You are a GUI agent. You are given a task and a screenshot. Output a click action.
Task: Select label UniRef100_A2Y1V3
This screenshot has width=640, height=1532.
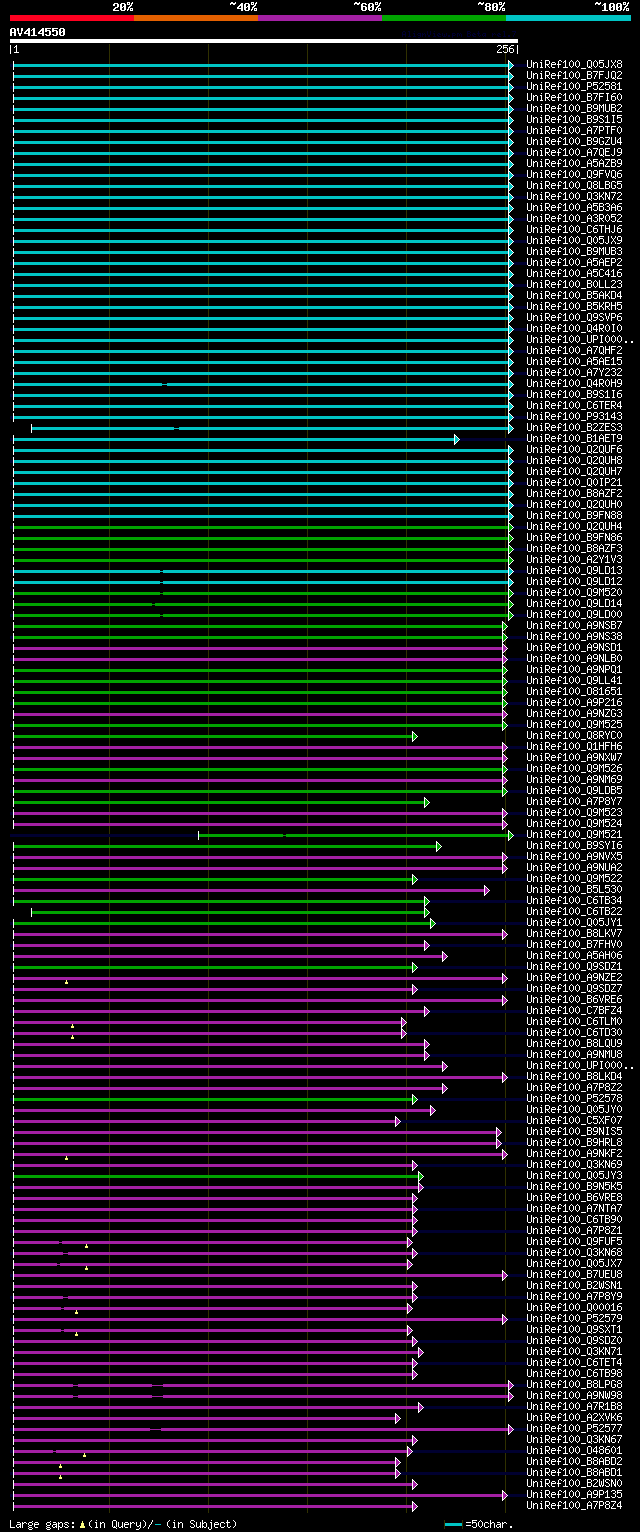(574, 559)
